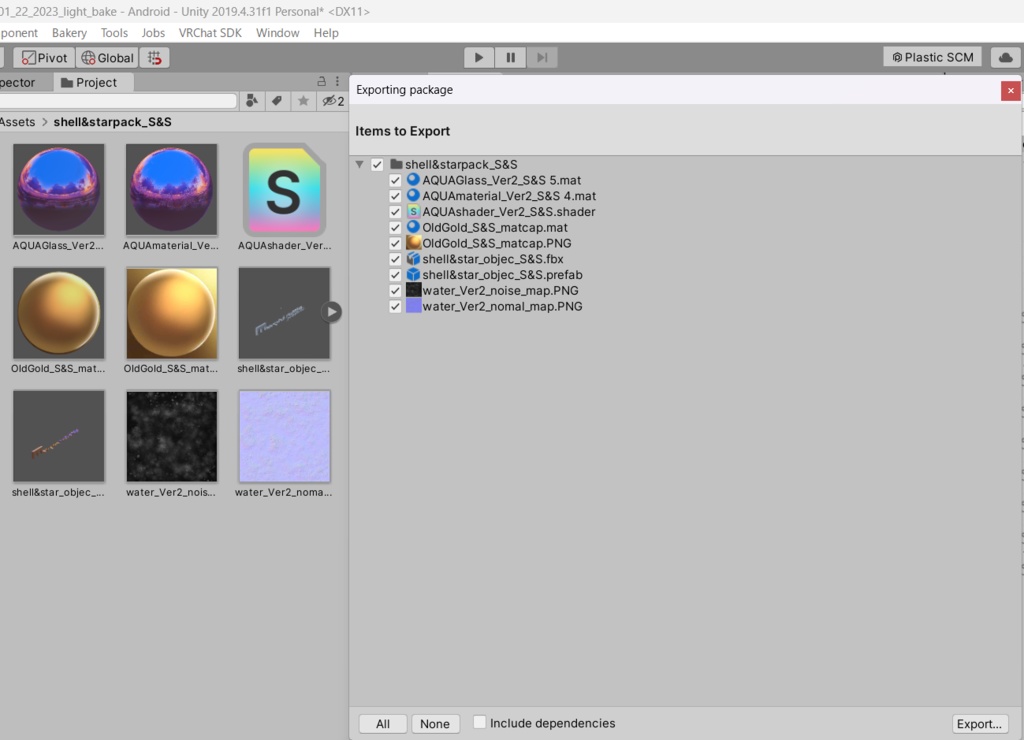Image resolution: width=1024 pixels, height=740 pixels.
Task: Click water_Ver2_nomal_map.PNG texture icon
Action: [413, 306]
